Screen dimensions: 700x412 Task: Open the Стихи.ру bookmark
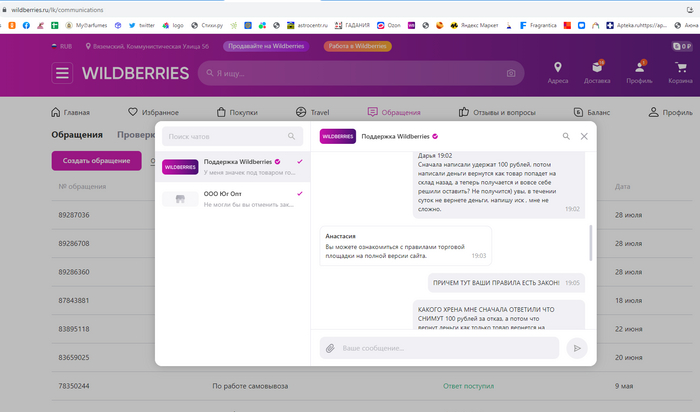tap(207, 25)
